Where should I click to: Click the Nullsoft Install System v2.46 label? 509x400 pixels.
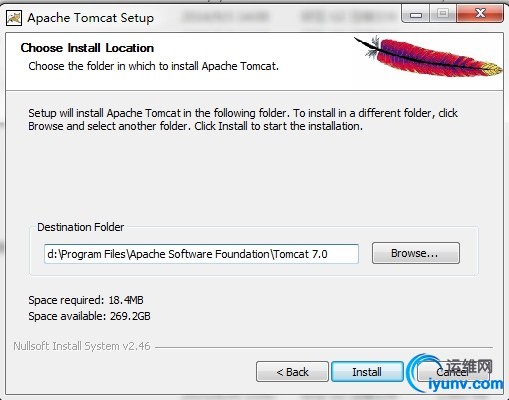click(82, 346)
